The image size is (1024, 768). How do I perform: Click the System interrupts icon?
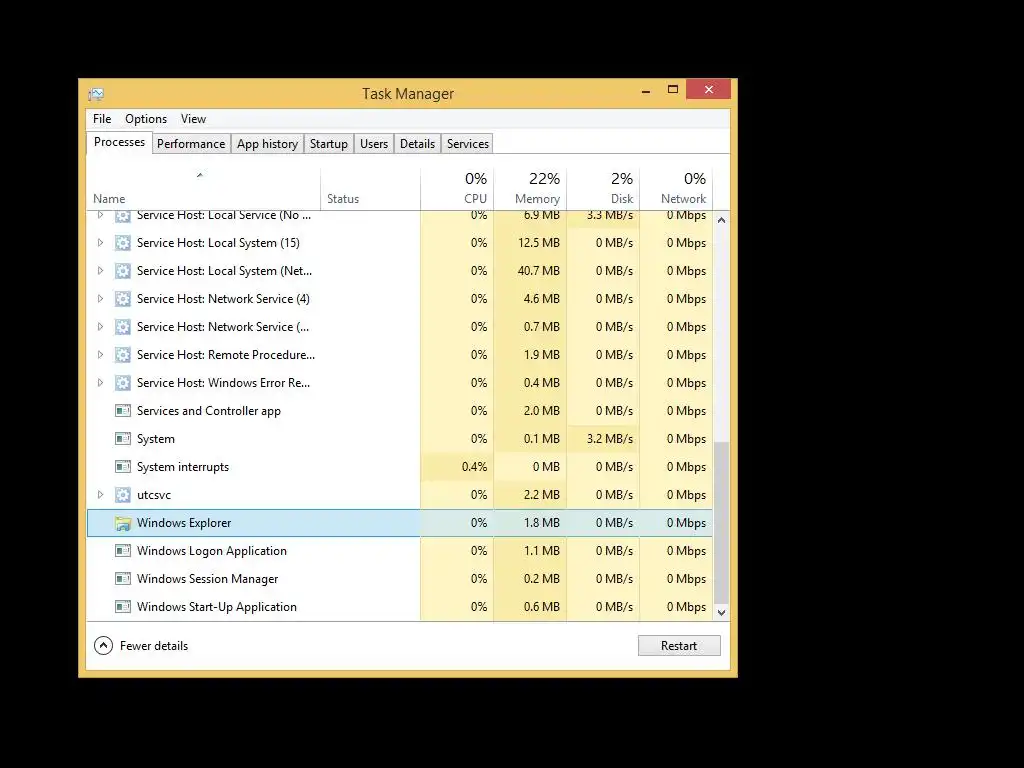(123, 467)
